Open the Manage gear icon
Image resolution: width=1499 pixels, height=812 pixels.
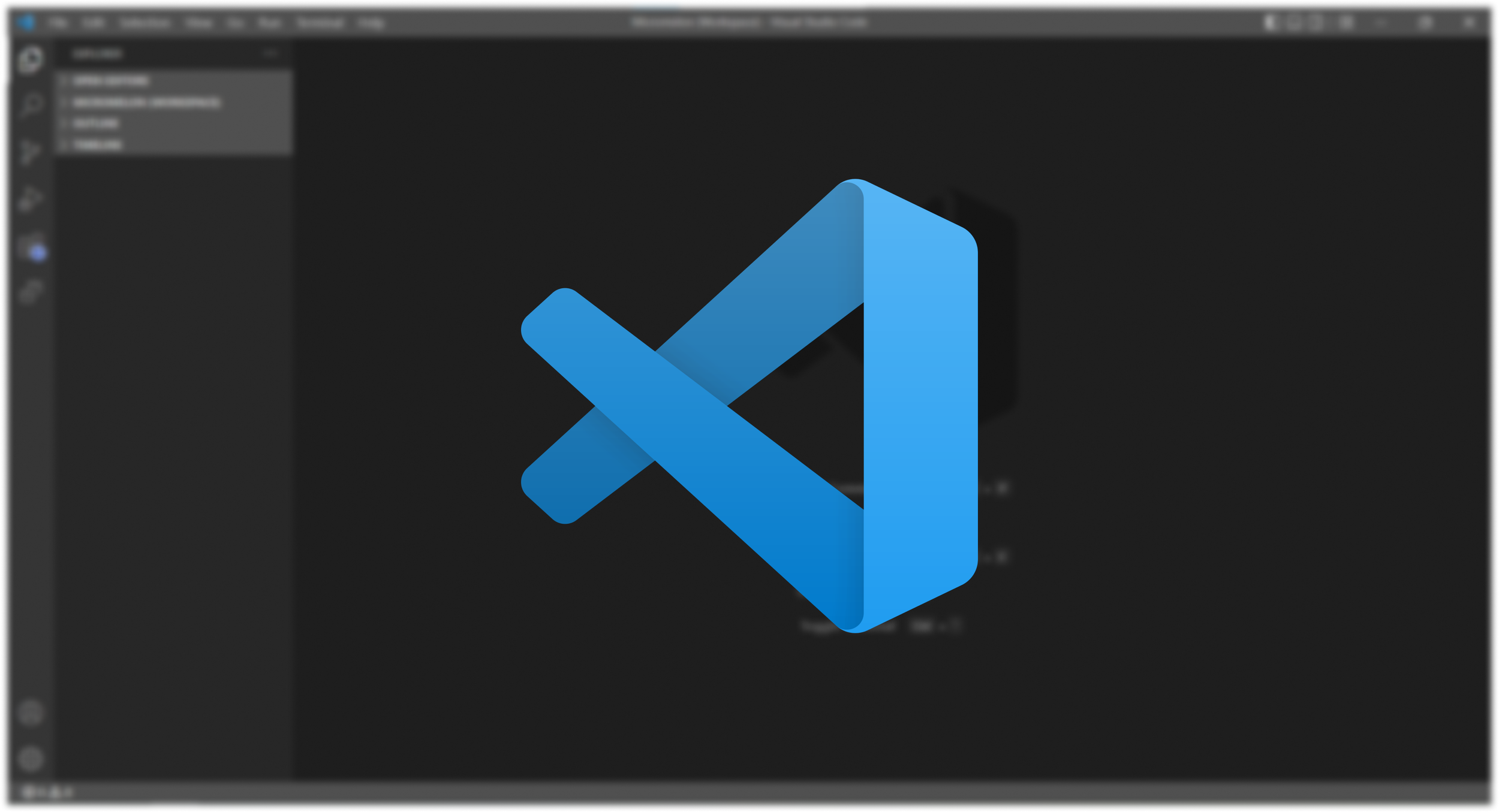pyautogui.click(x=30, y=759)
